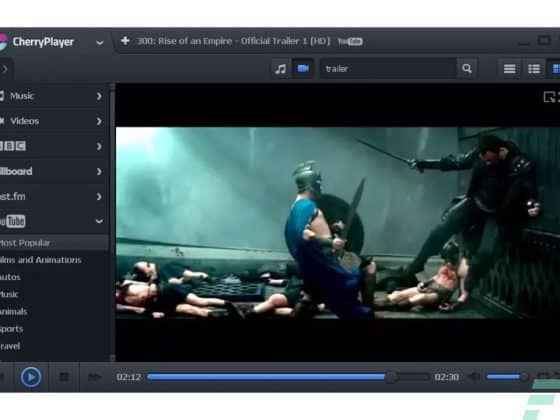Click the elapsed time 02:12
The image size is (560, 420).
point(129,377)
